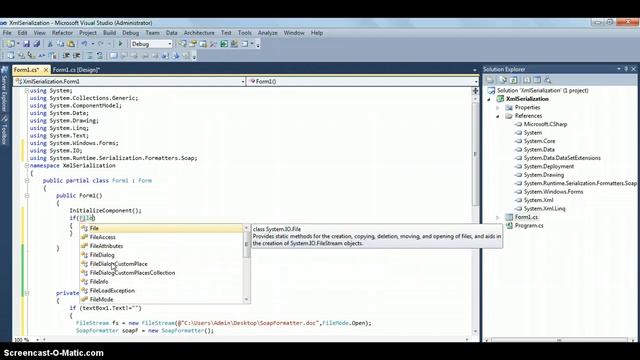Open the XmlSerialization.Form1 class dropdown
The height and width of the screenshot is (360, 640).
pos(242,82)
